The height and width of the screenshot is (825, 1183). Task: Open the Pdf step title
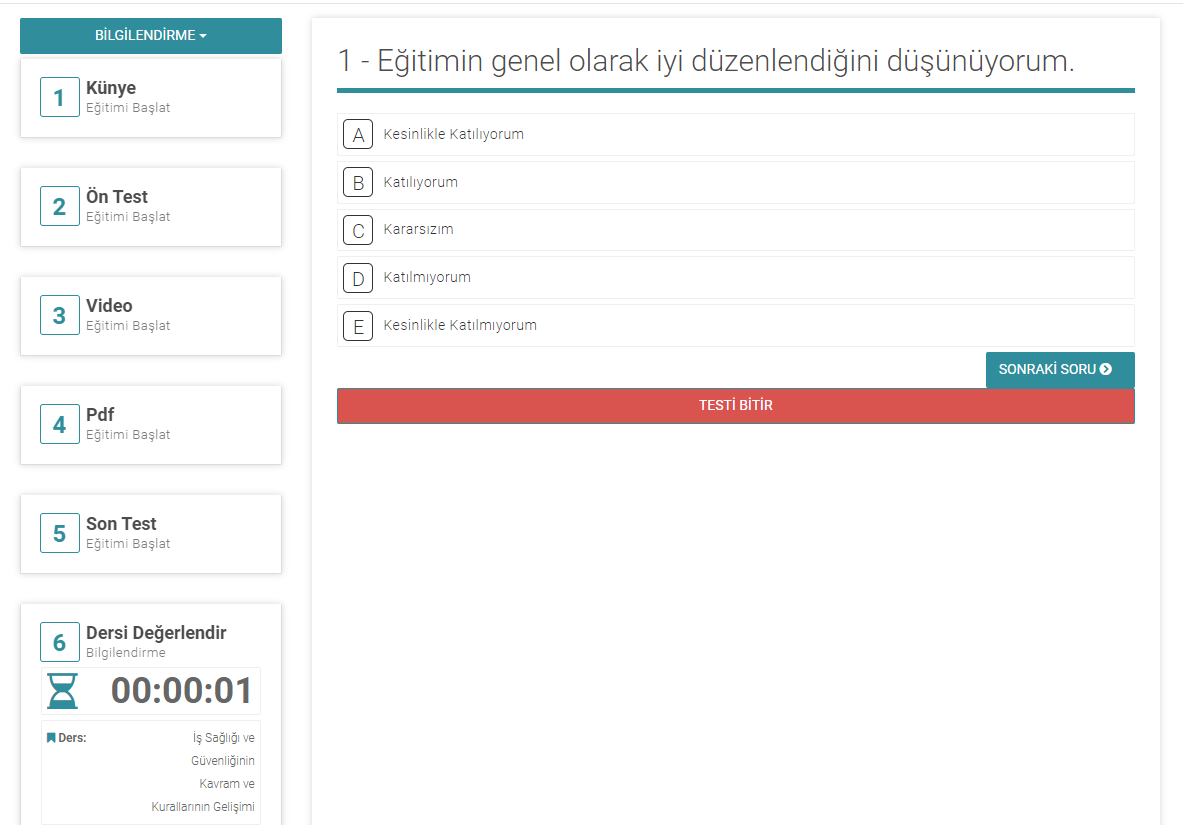[x=100, y=415]
